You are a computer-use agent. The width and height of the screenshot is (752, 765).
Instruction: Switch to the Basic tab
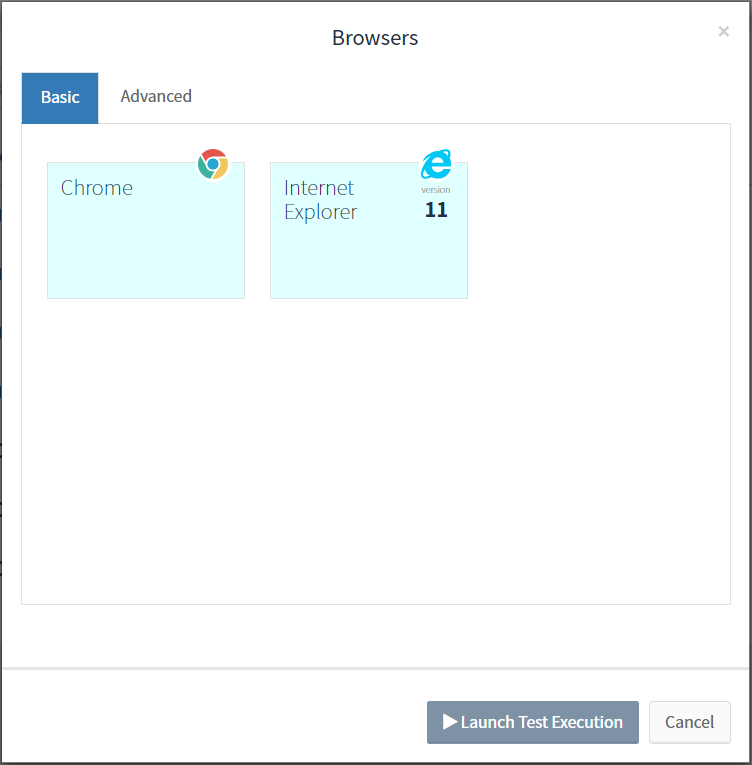(60, 98)
